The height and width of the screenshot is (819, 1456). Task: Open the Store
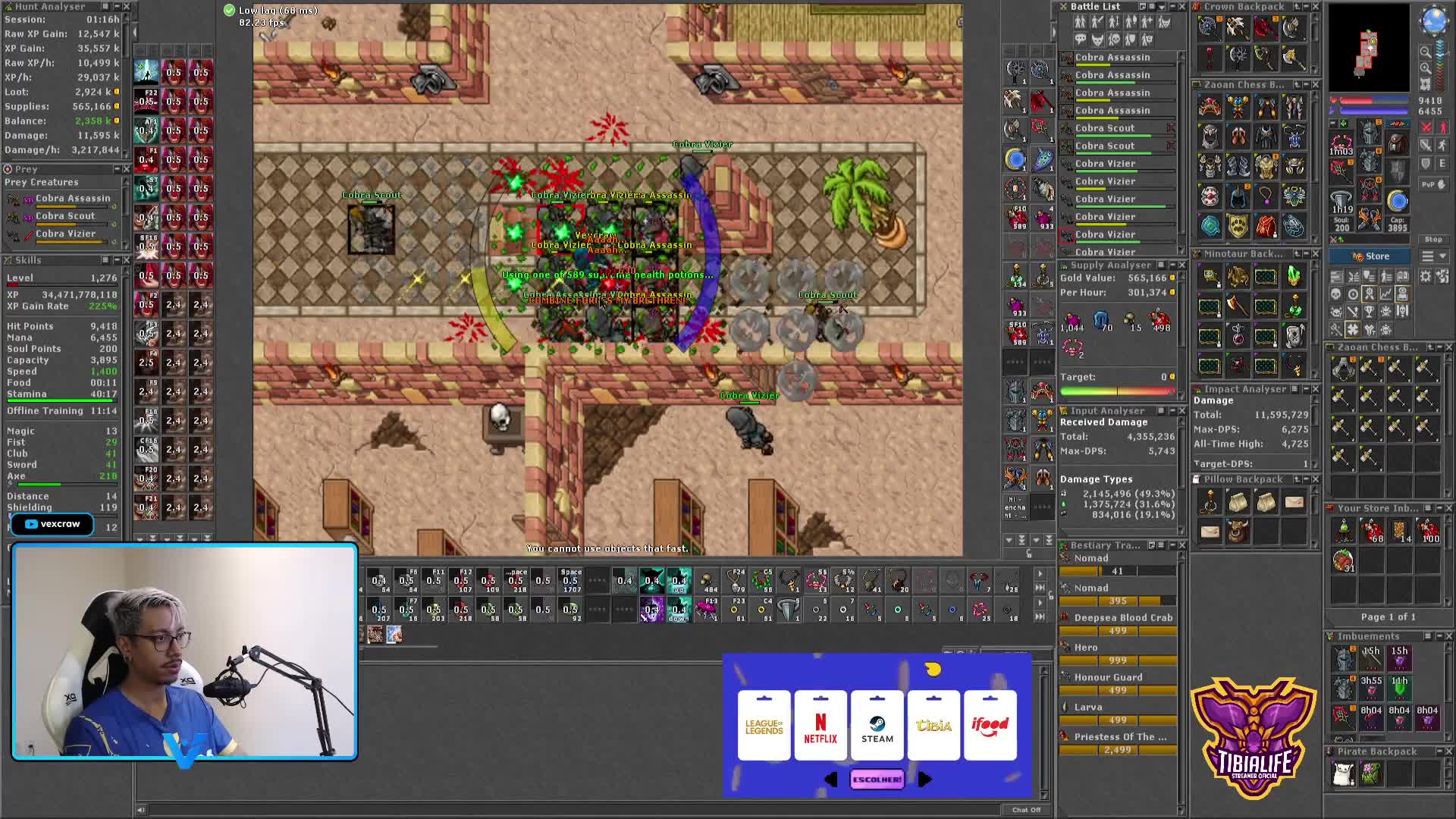point(1370,256)
